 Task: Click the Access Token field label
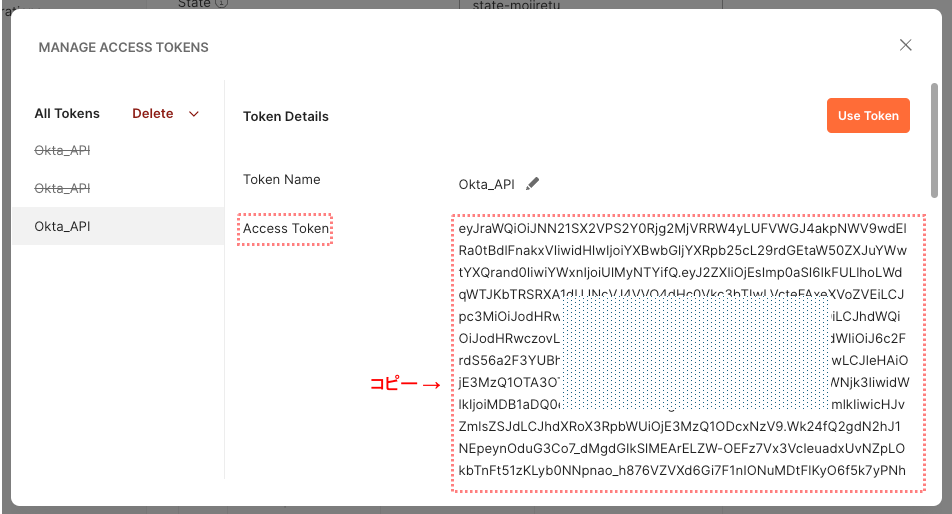click(286, 229)
